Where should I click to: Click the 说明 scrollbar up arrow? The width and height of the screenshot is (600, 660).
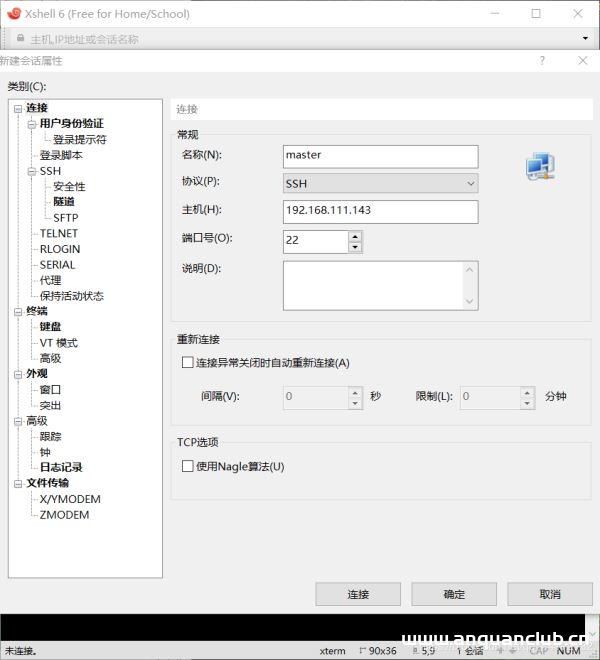470,269
